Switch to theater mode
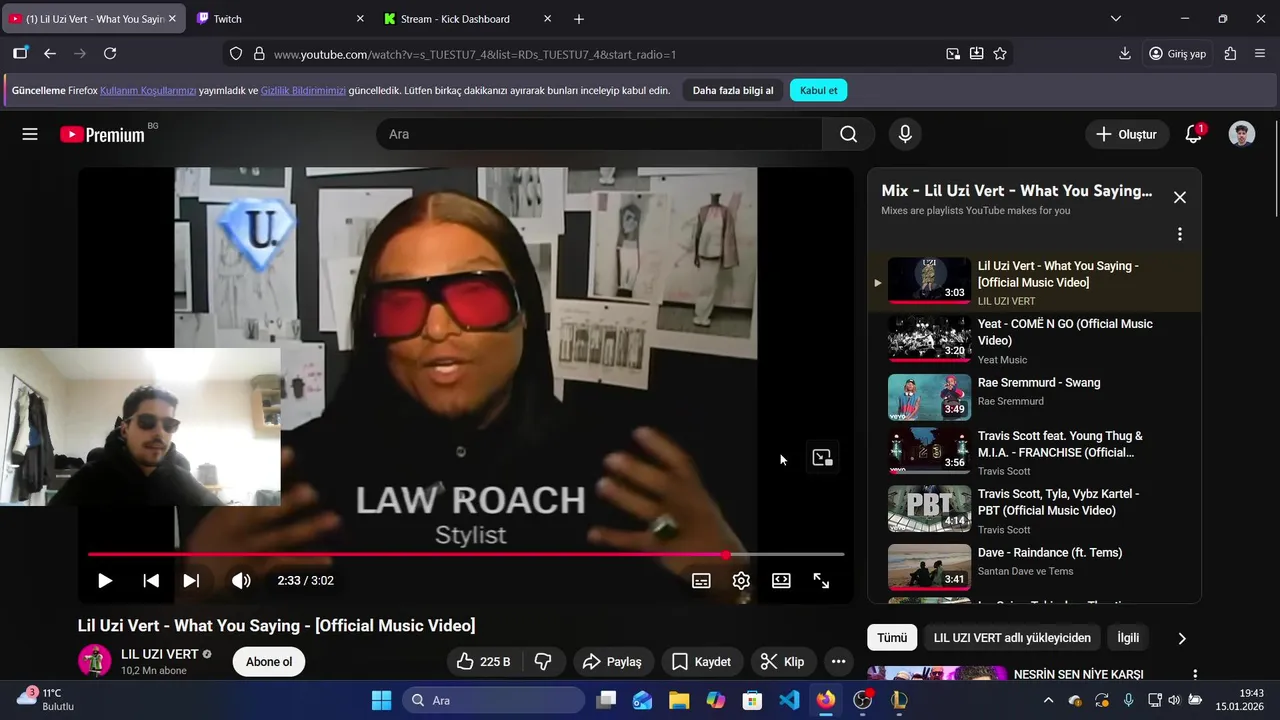This screenshot has width=1280, height=720. coord(781,580)
